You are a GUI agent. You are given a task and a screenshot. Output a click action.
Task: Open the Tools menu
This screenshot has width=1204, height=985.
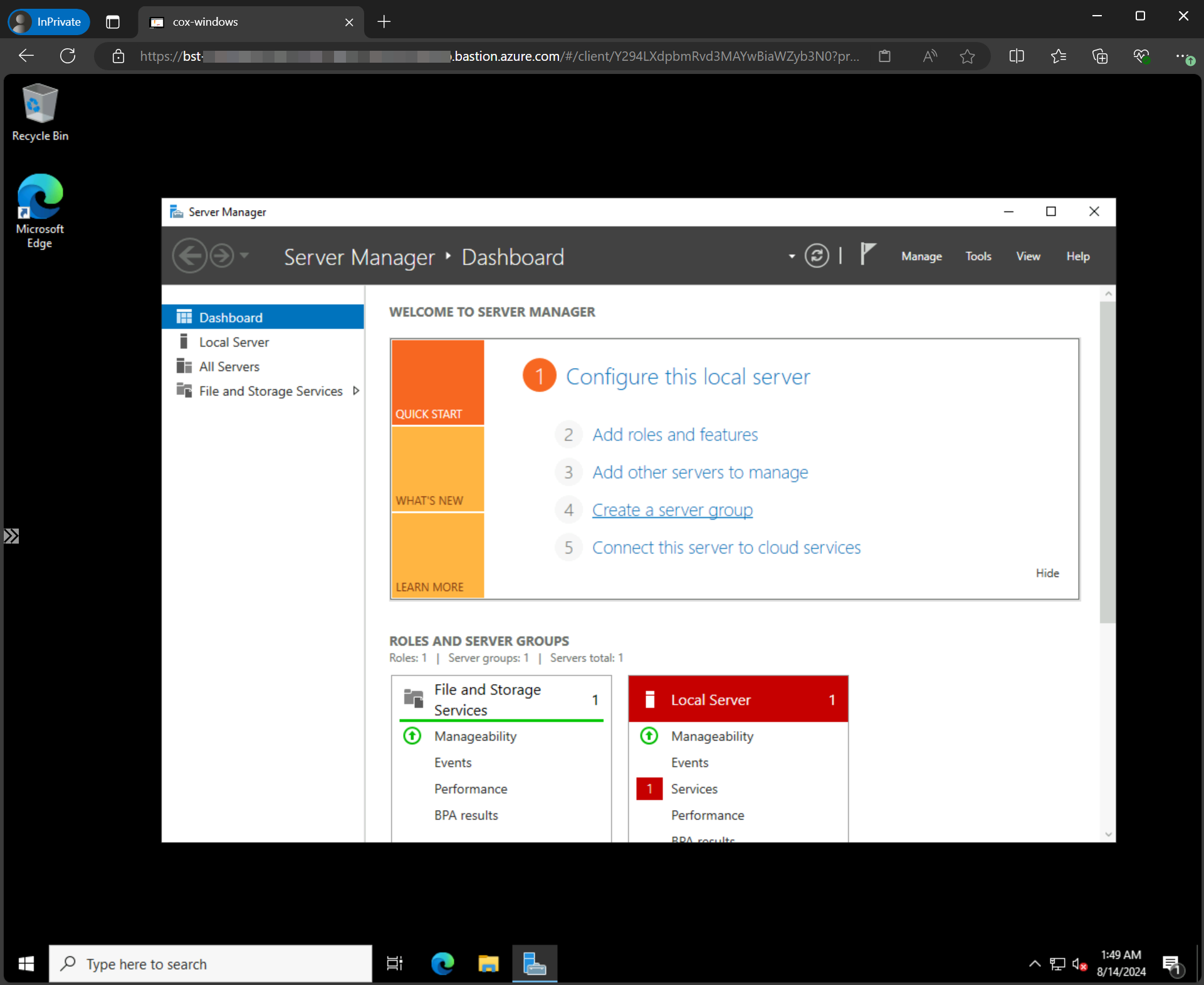(978, 256)
